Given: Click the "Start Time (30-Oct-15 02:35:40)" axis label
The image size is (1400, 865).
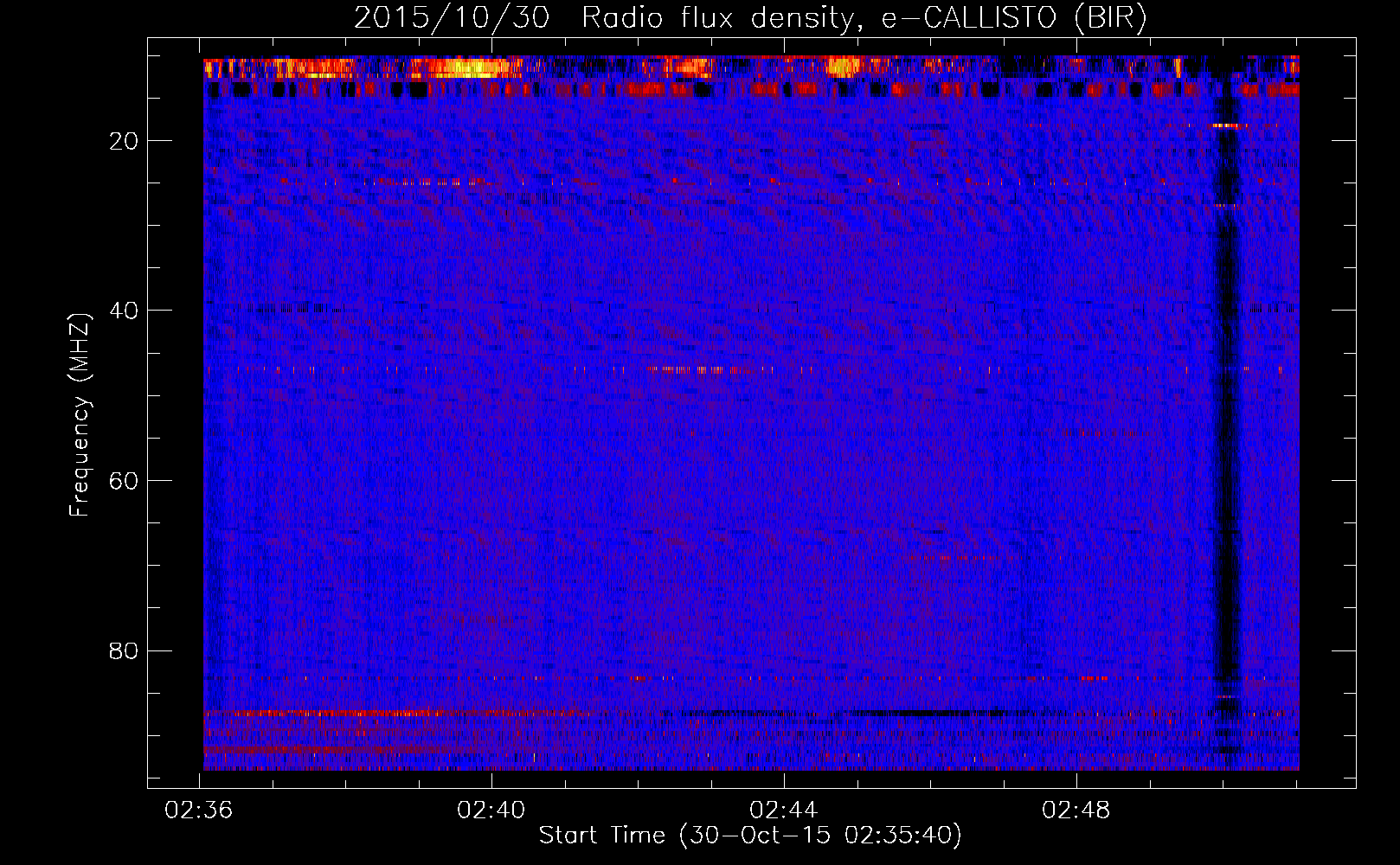Looking at the screenshot, I should coord(750,836).
